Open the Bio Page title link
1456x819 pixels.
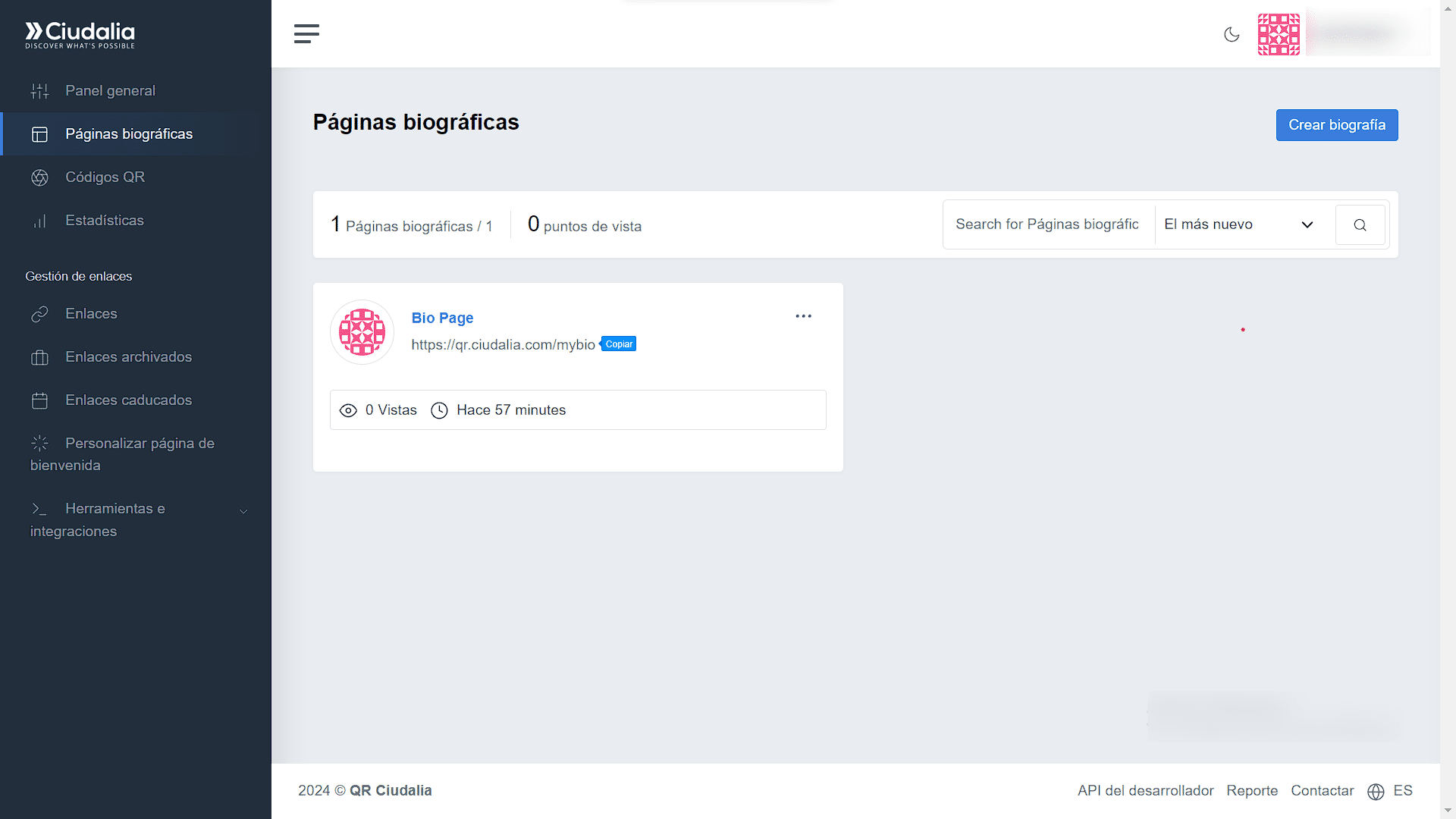(x=442, y=318)
